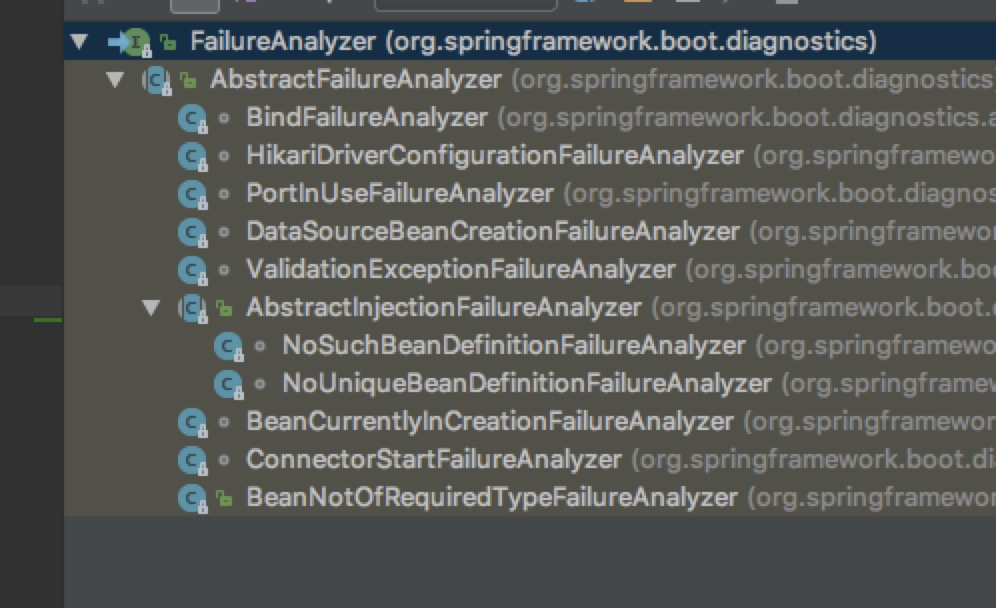Click the abstract class icon beside AbstractInjectionFailureAnalyzer
This screenshot has height=608, width=996.
coord(192,309)
